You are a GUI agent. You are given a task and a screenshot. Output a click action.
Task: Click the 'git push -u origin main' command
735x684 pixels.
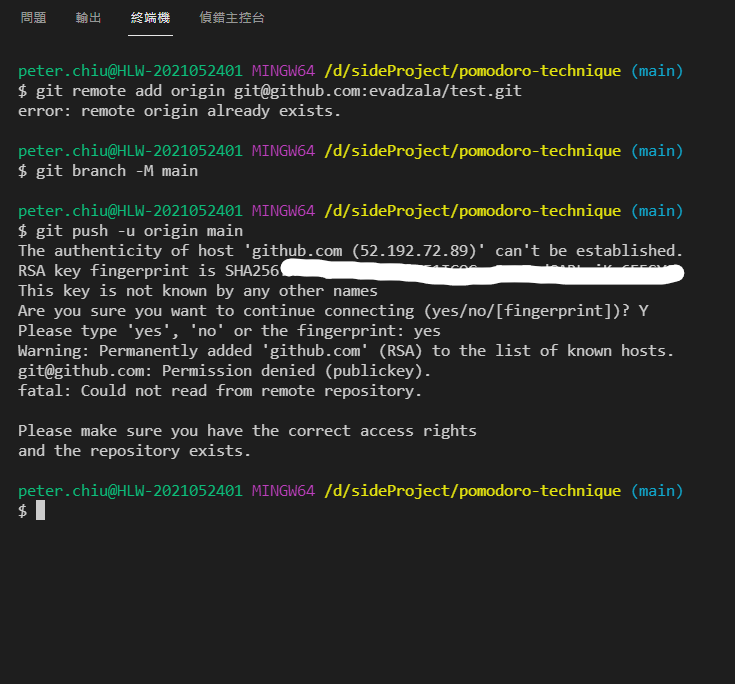click(130, 231)
